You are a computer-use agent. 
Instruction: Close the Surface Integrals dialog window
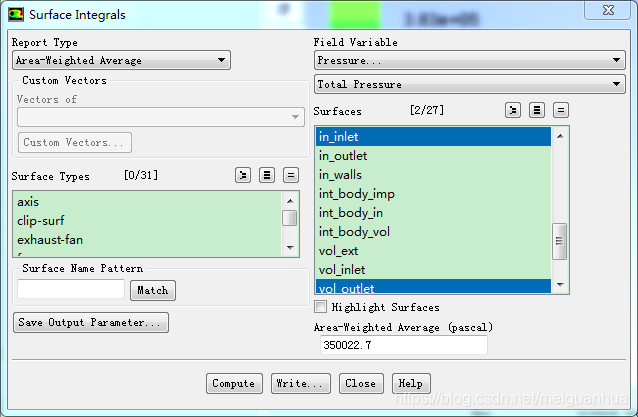608,10
